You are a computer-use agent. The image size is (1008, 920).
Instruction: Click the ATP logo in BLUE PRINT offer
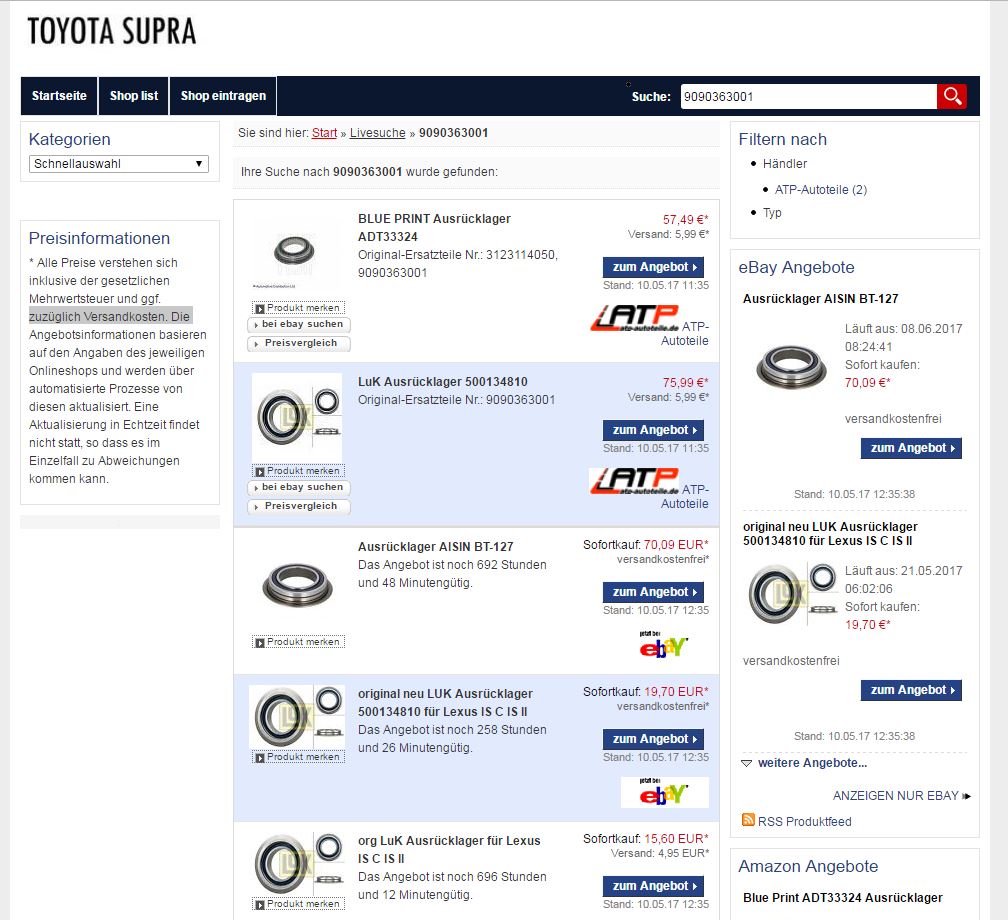coord(634,318)
